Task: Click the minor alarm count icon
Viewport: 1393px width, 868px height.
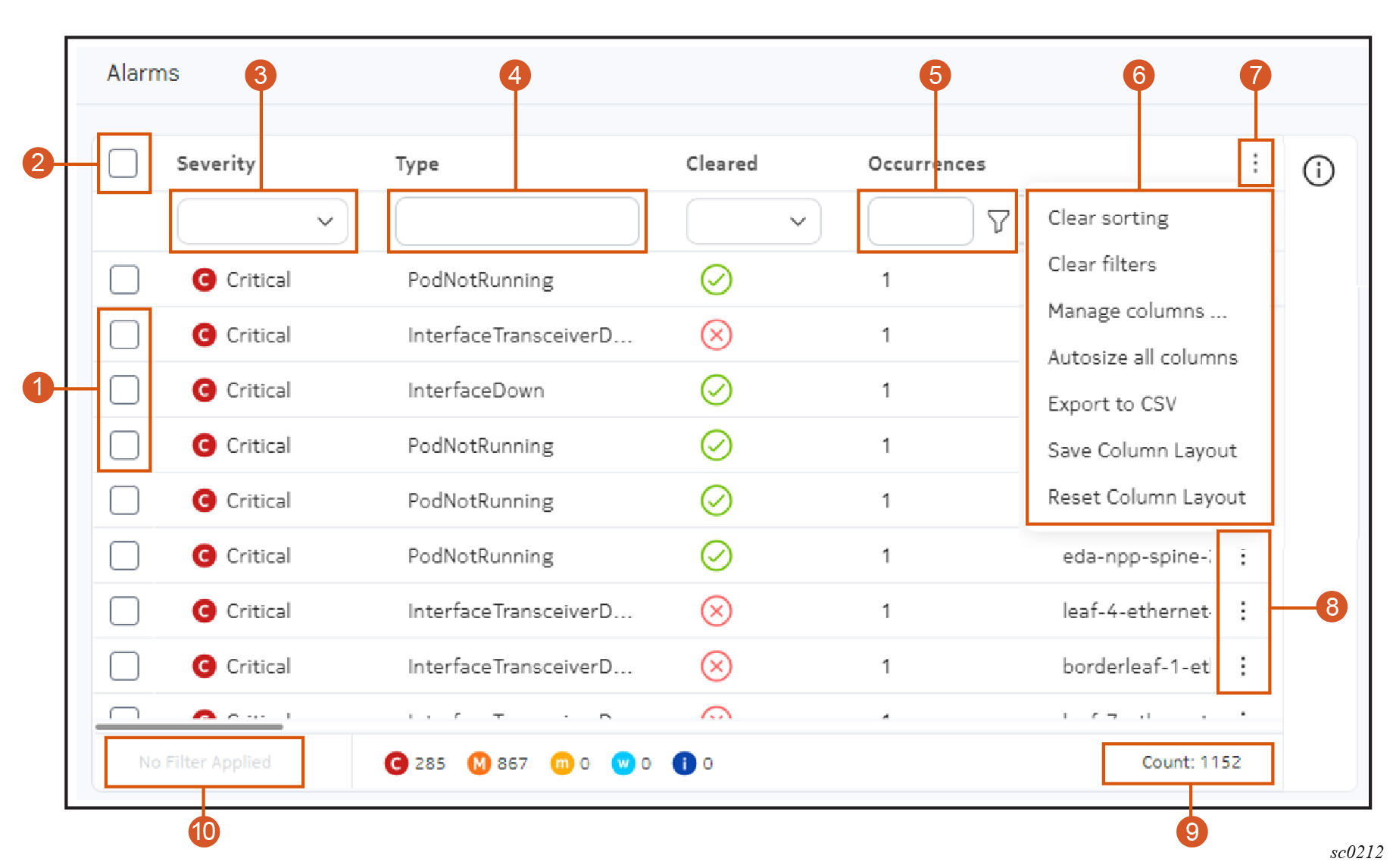Action: click(x=562, y=763)
